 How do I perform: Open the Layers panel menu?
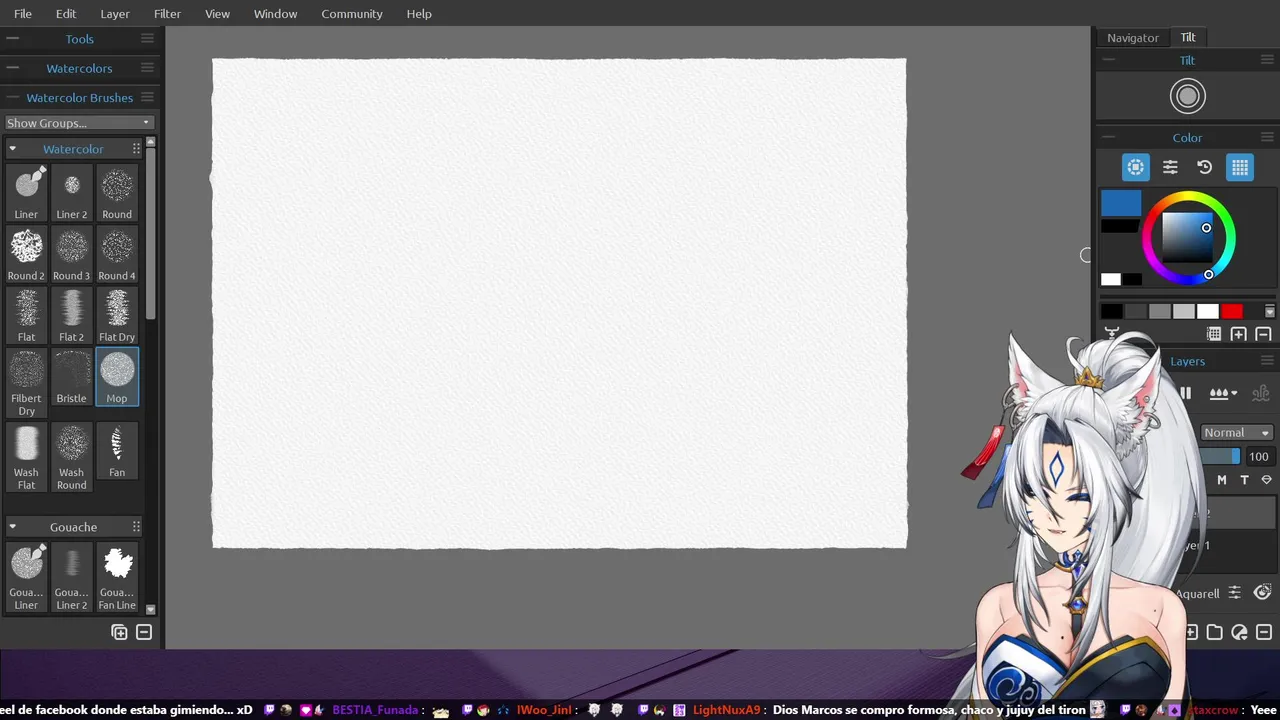[1268, 361]
